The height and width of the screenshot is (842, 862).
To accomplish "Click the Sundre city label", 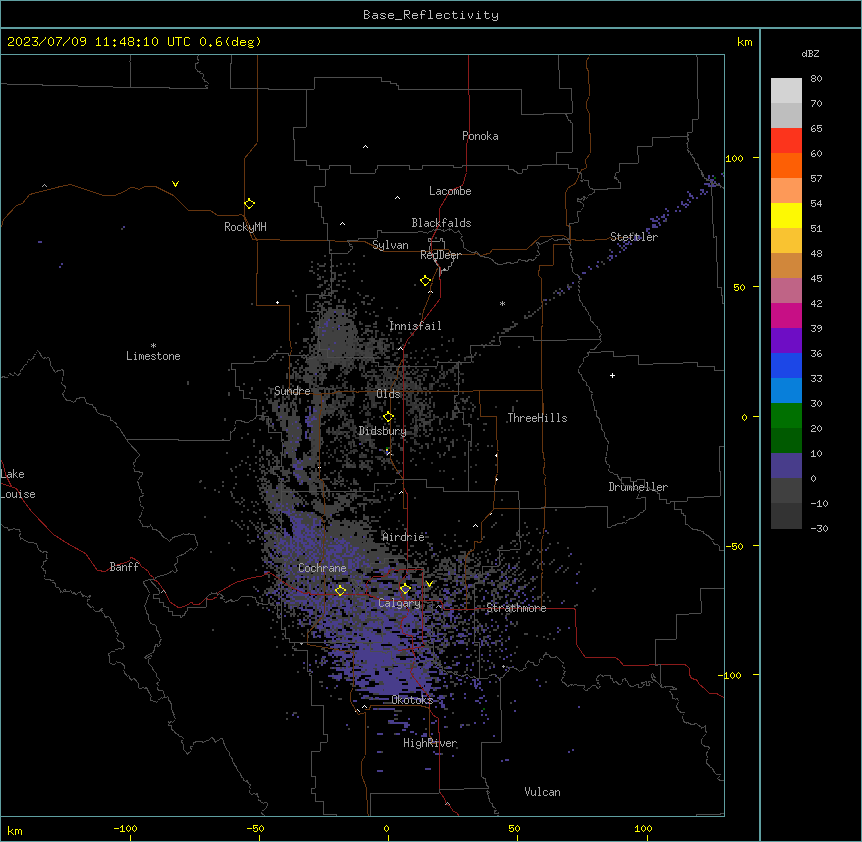I will tap(292, 391).
